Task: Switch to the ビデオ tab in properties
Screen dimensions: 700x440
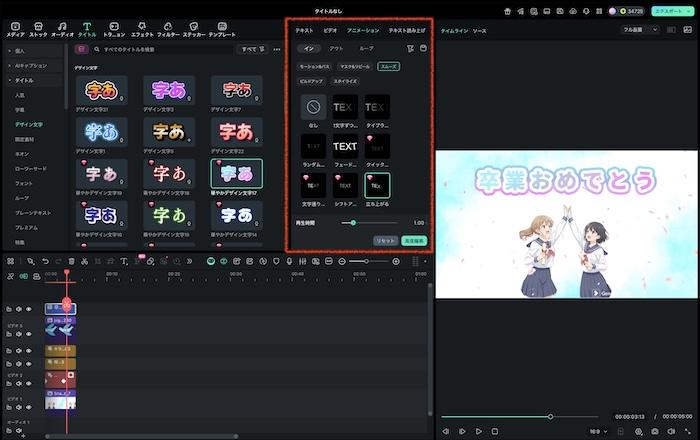Action: click(330, 31)
